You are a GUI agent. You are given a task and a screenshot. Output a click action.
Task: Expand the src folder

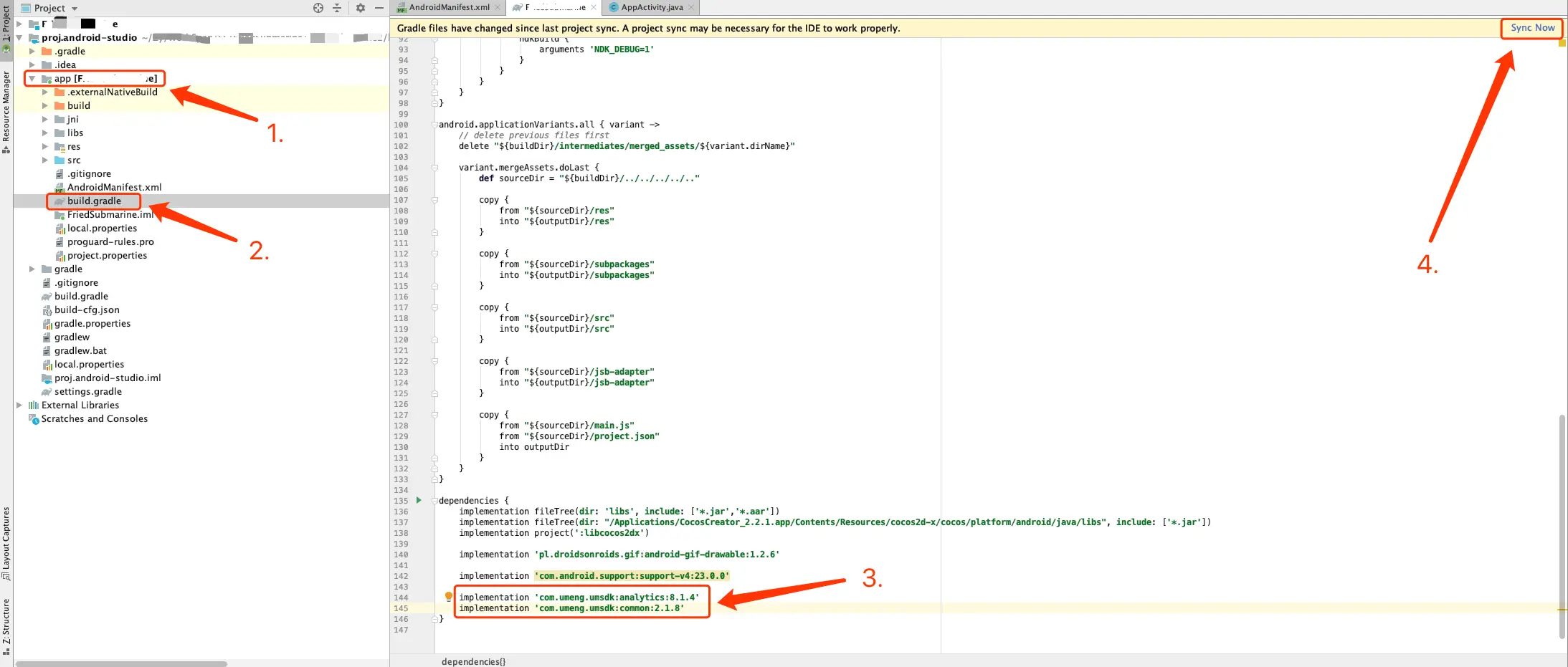click(x=45, y=160)
